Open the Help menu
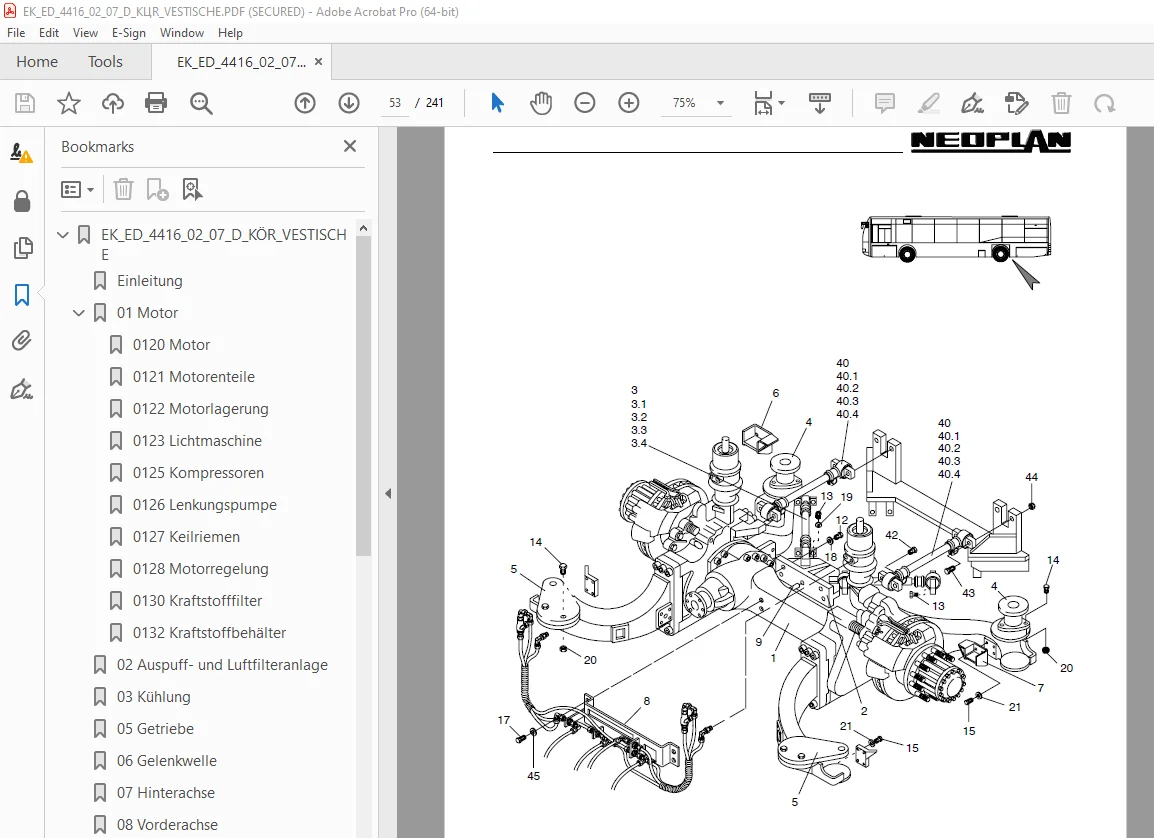 click(230, 33)
